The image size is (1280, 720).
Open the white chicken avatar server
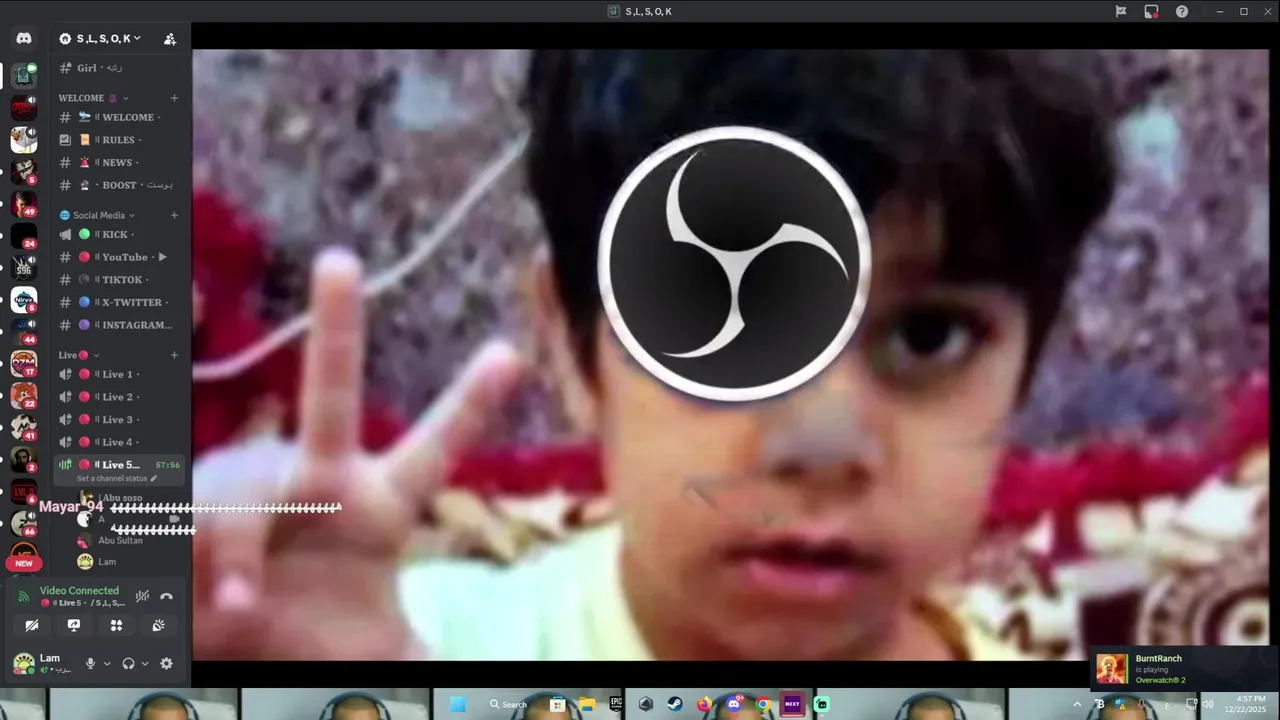(24, 139)
